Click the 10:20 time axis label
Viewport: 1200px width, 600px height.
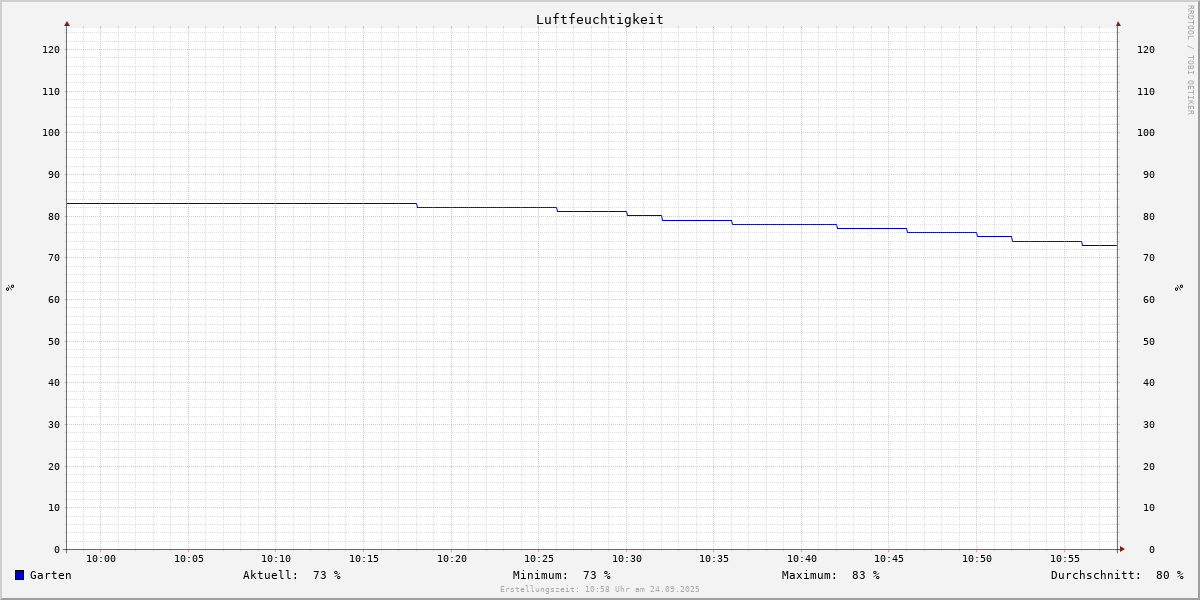452,559
